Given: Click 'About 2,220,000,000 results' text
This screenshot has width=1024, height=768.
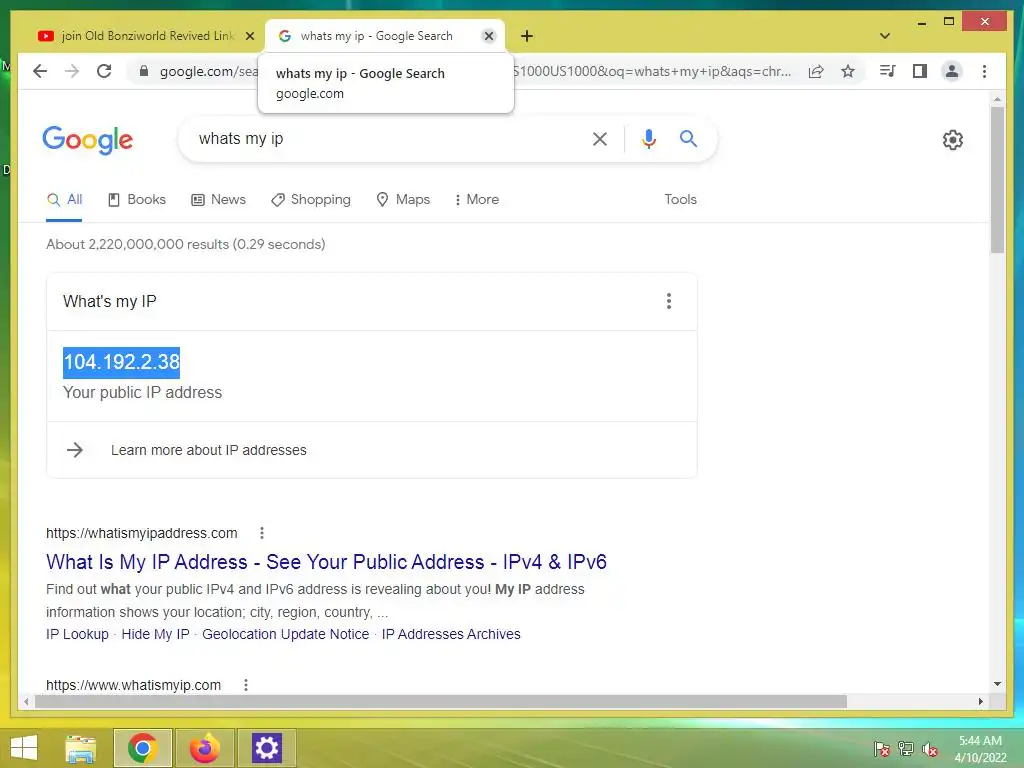Looking at the screenshot, I should [185, 244].
